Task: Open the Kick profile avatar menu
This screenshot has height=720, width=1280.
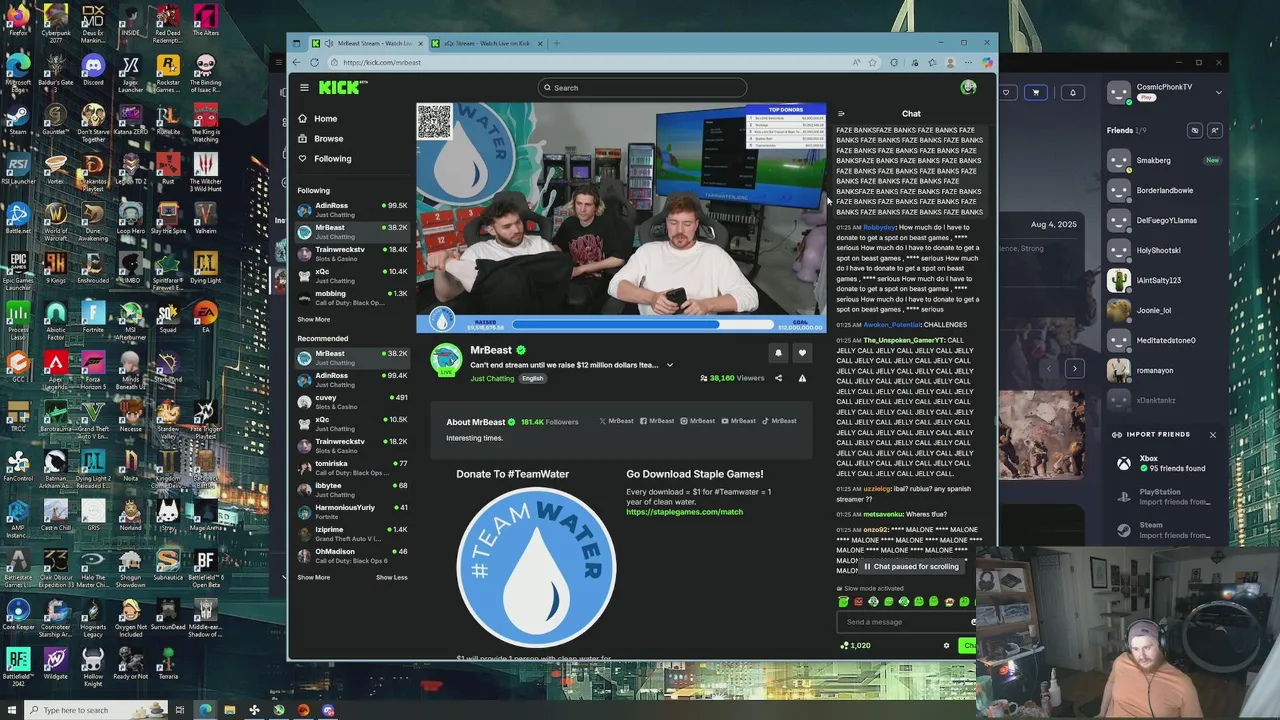Action: pyautogui.click(x=968, y=88)
